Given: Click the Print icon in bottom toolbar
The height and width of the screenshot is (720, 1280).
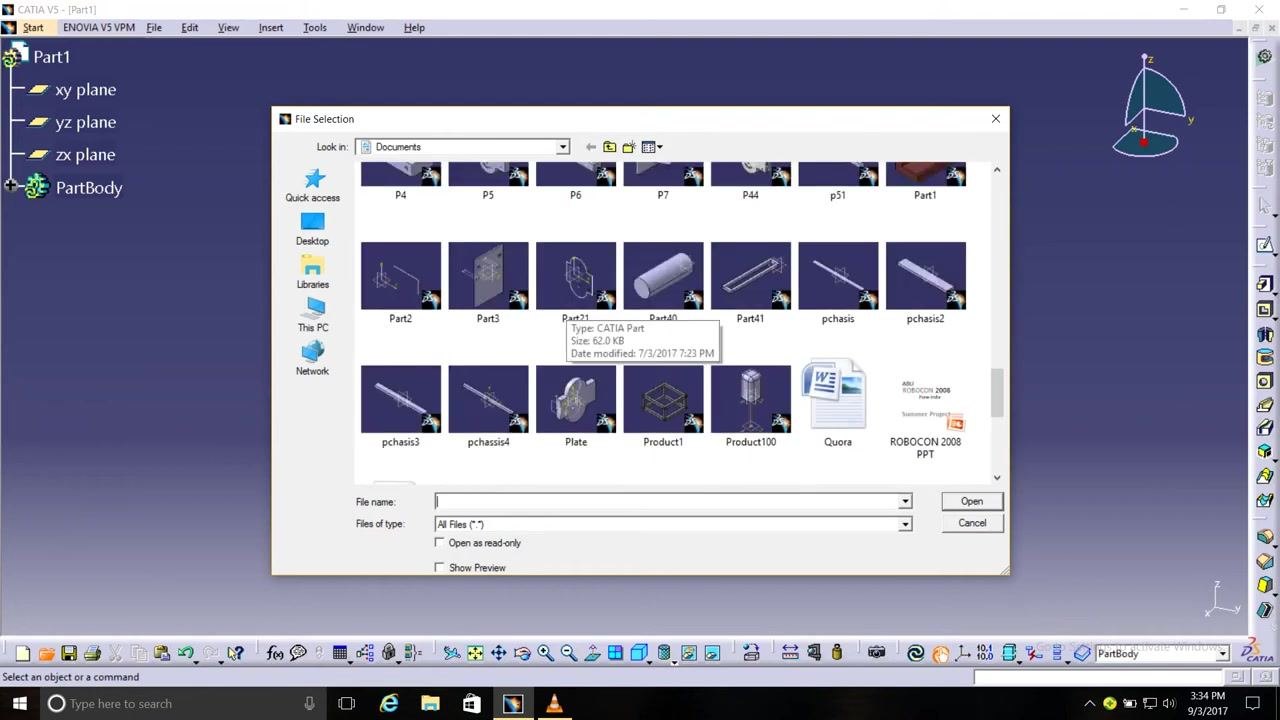Looking at the screenshot, I should [x=92, y=653].
